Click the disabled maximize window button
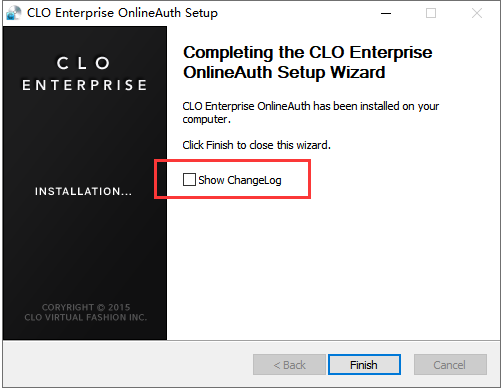Viewport: 503px width, 390px height. pos(431,13)
